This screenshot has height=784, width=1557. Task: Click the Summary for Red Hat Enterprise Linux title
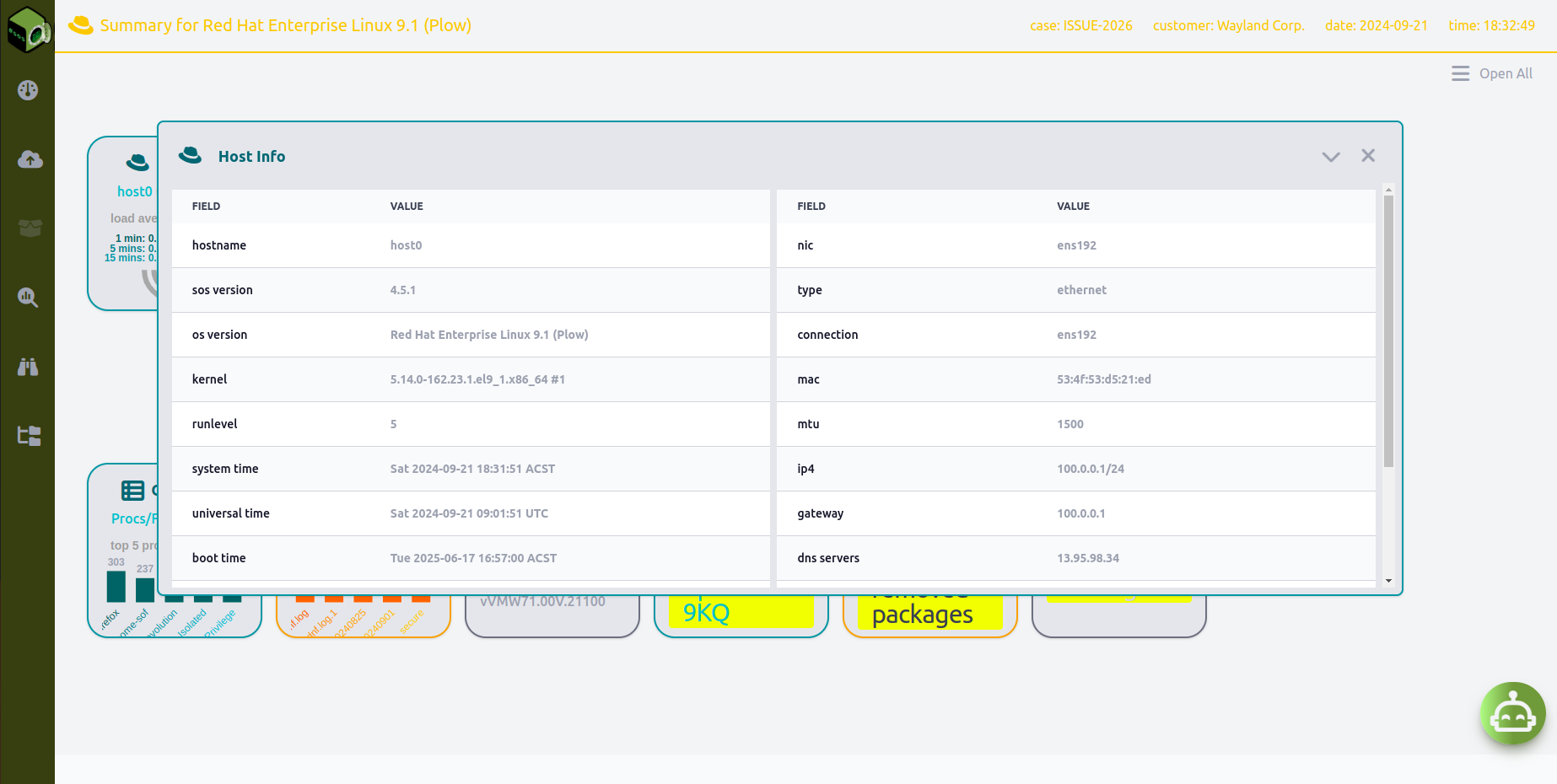(x=286, y=25)
